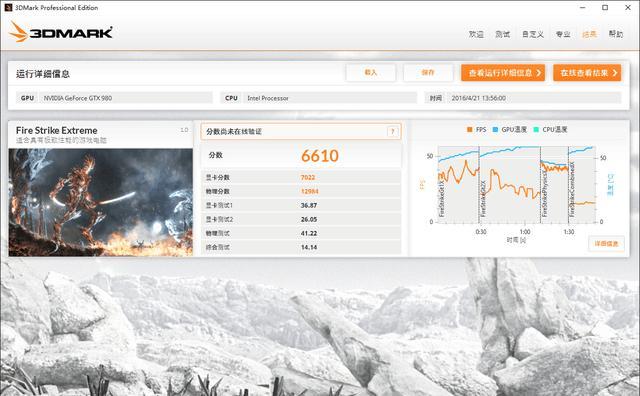Click the Fire Strike Extreme thumbnail image

click(x=100, y=202)
